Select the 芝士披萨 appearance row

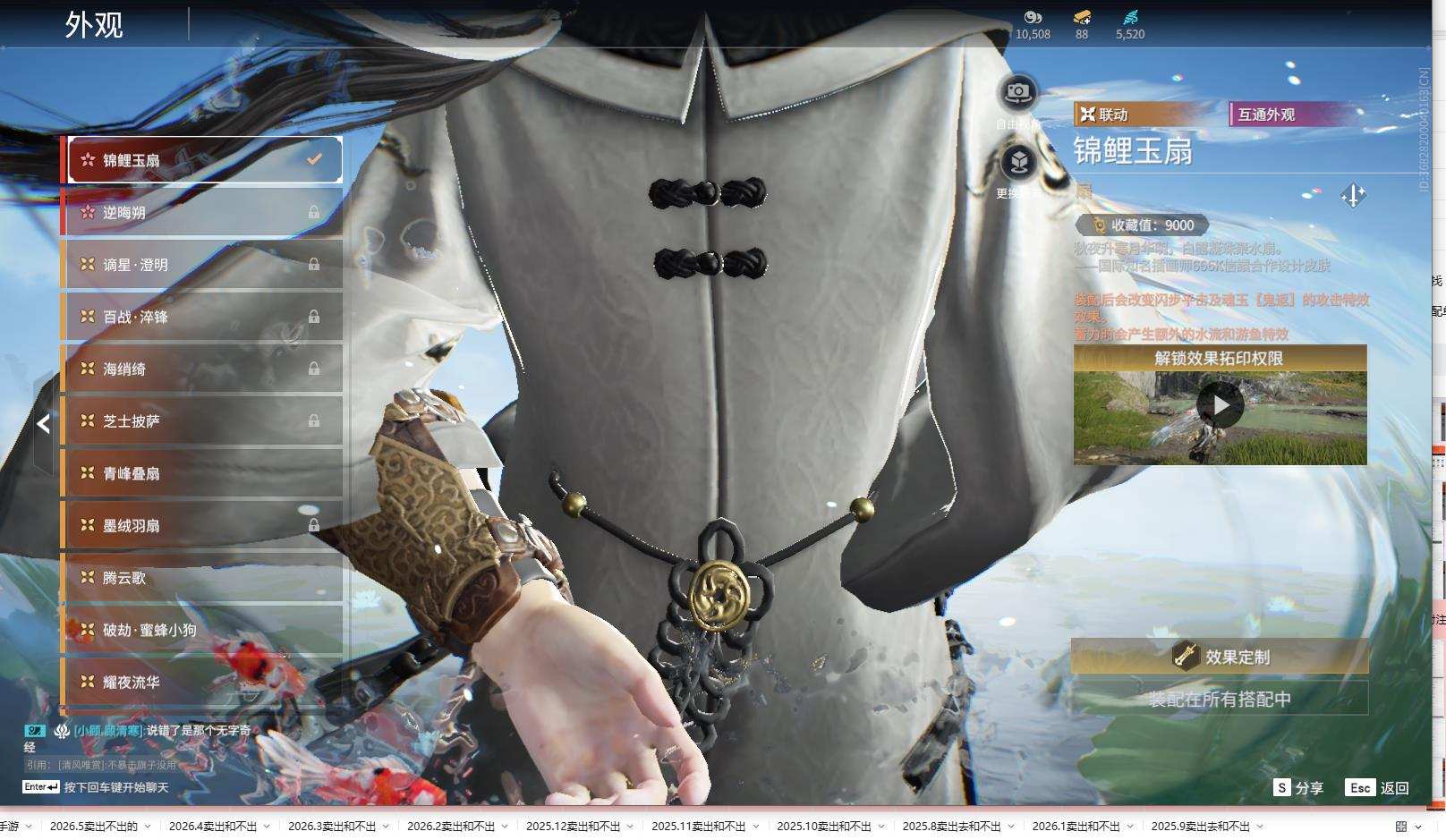[x=202, y=420]
